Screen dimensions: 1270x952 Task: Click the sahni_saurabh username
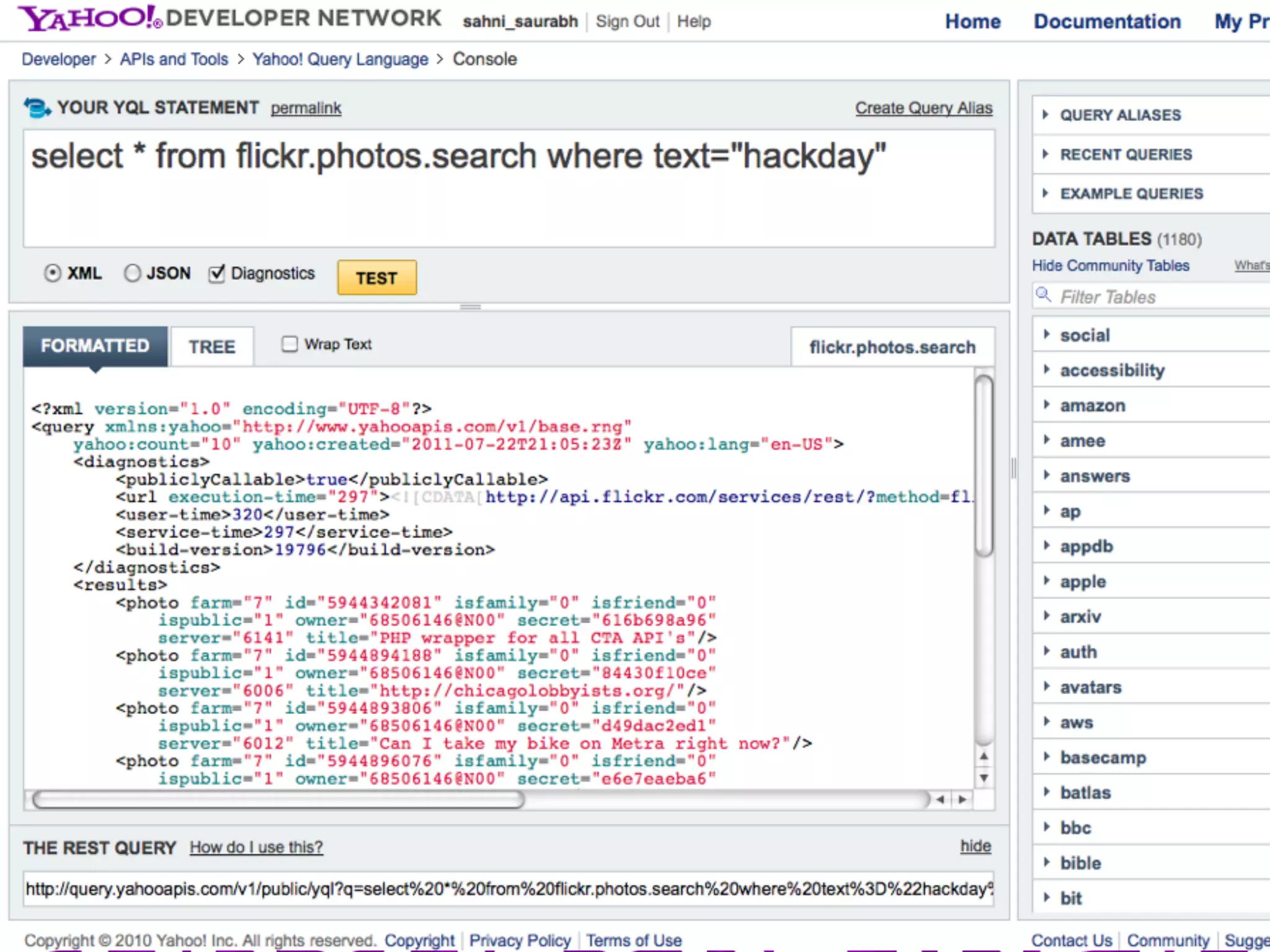520,22
